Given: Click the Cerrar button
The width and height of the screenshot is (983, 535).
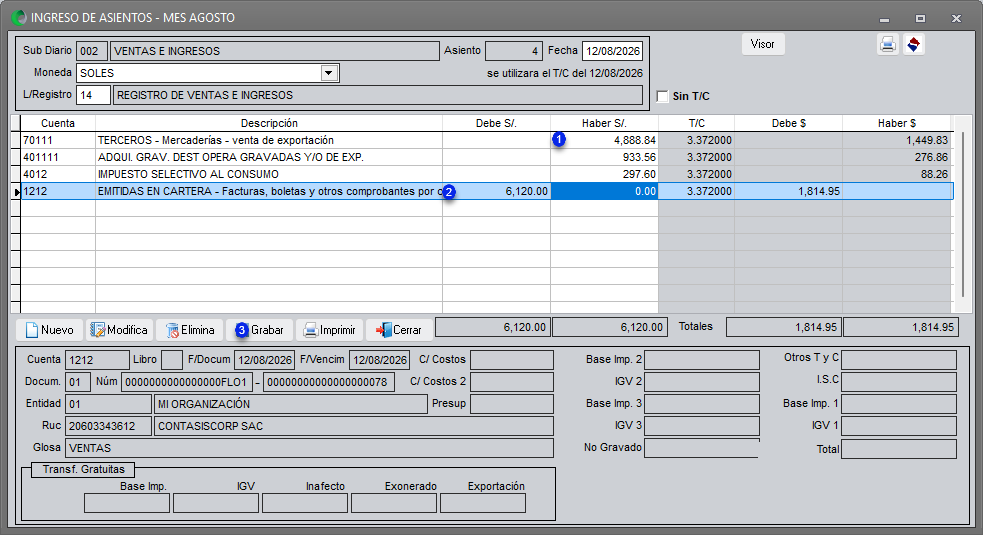Looking at the screenshot, I should coord(399,330).
